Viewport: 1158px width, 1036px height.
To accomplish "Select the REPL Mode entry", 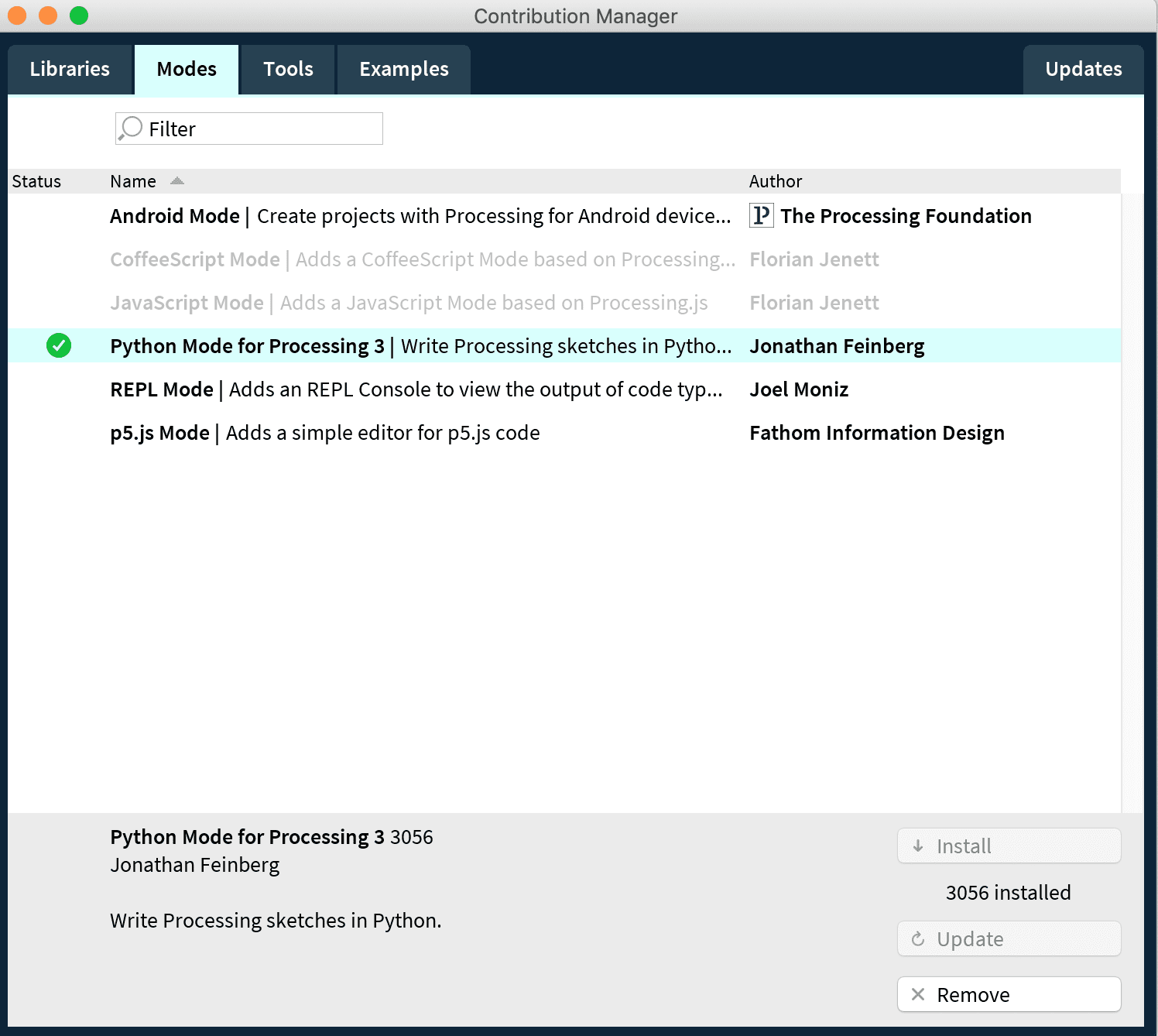I will point(416,389).
